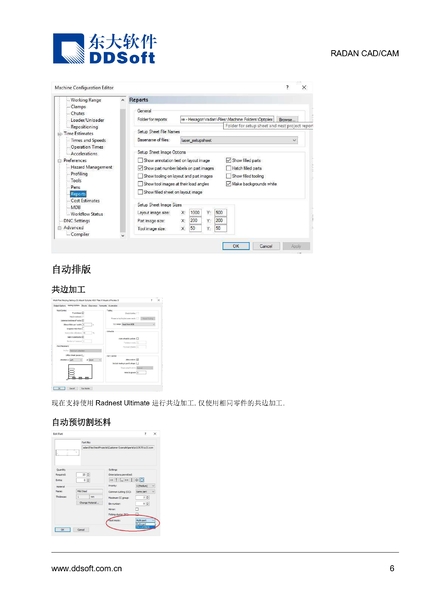Viewport: 424px width, 600px height.
Task: Select Cost Estimates tree item
Action: [x=85, y=201]
